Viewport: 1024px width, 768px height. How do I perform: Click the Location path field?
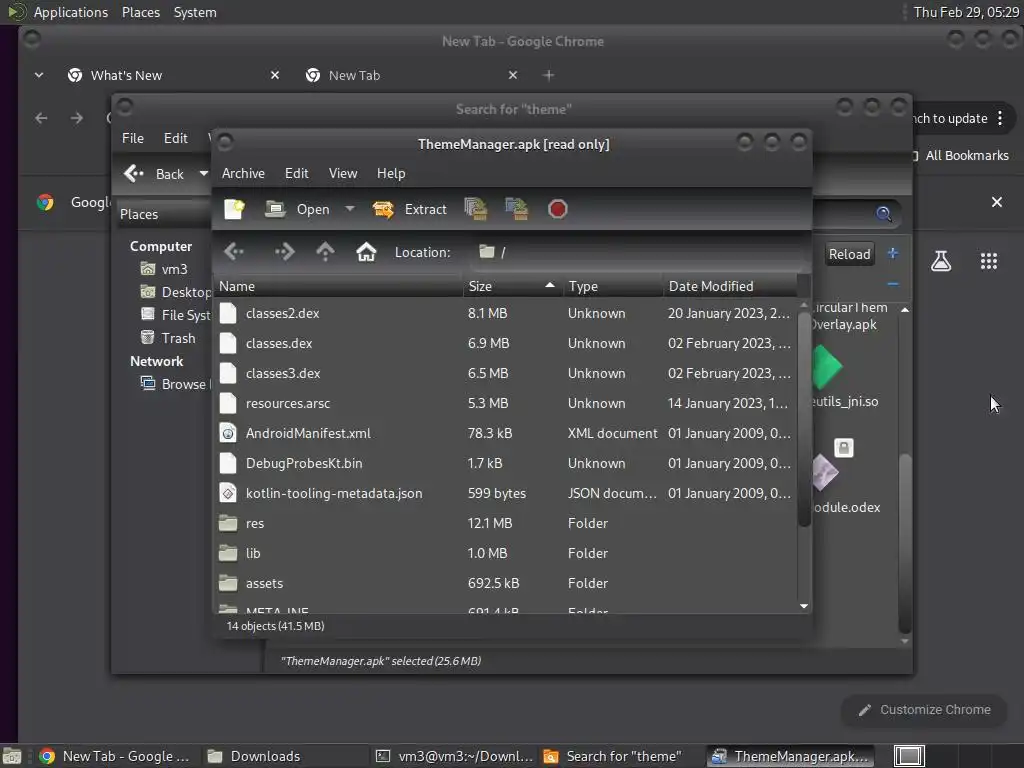[637, 252]
